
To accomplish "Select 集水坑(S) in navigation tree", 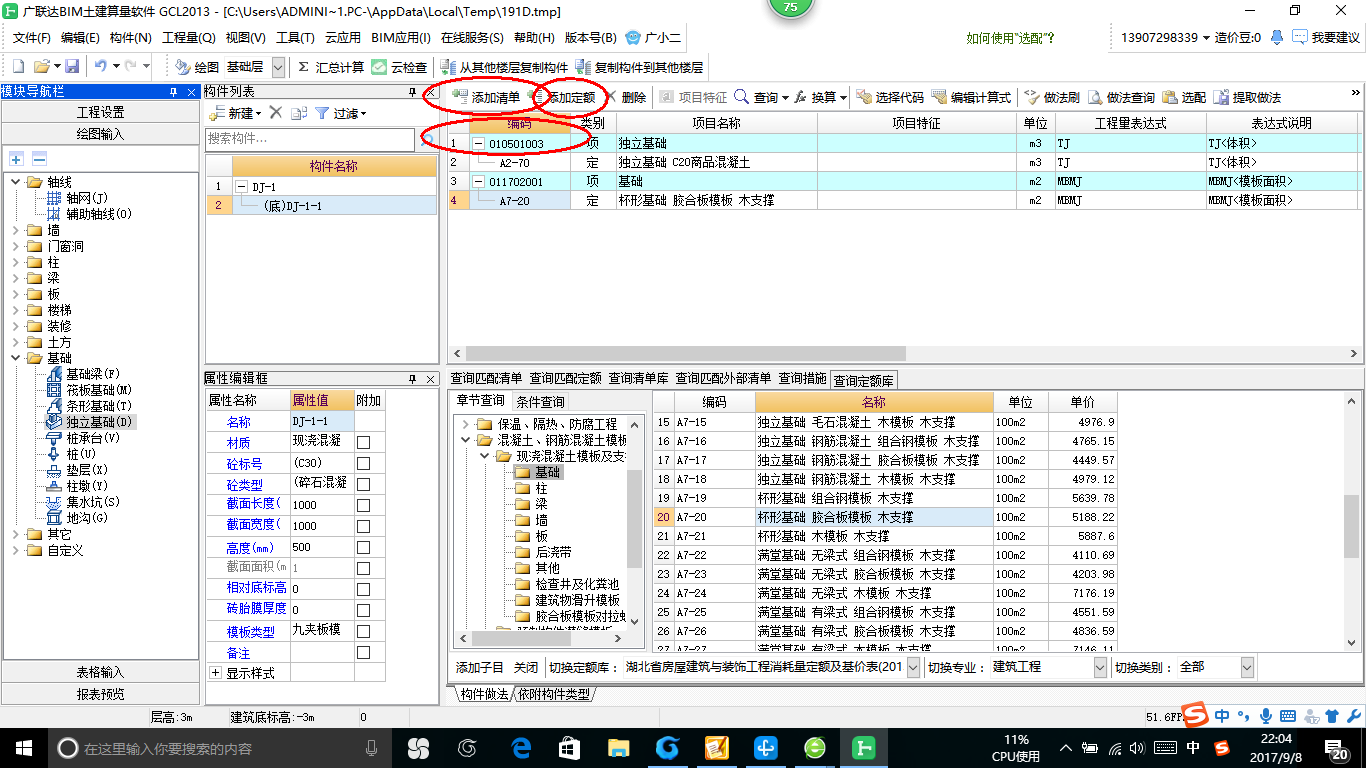I will 92,502.
